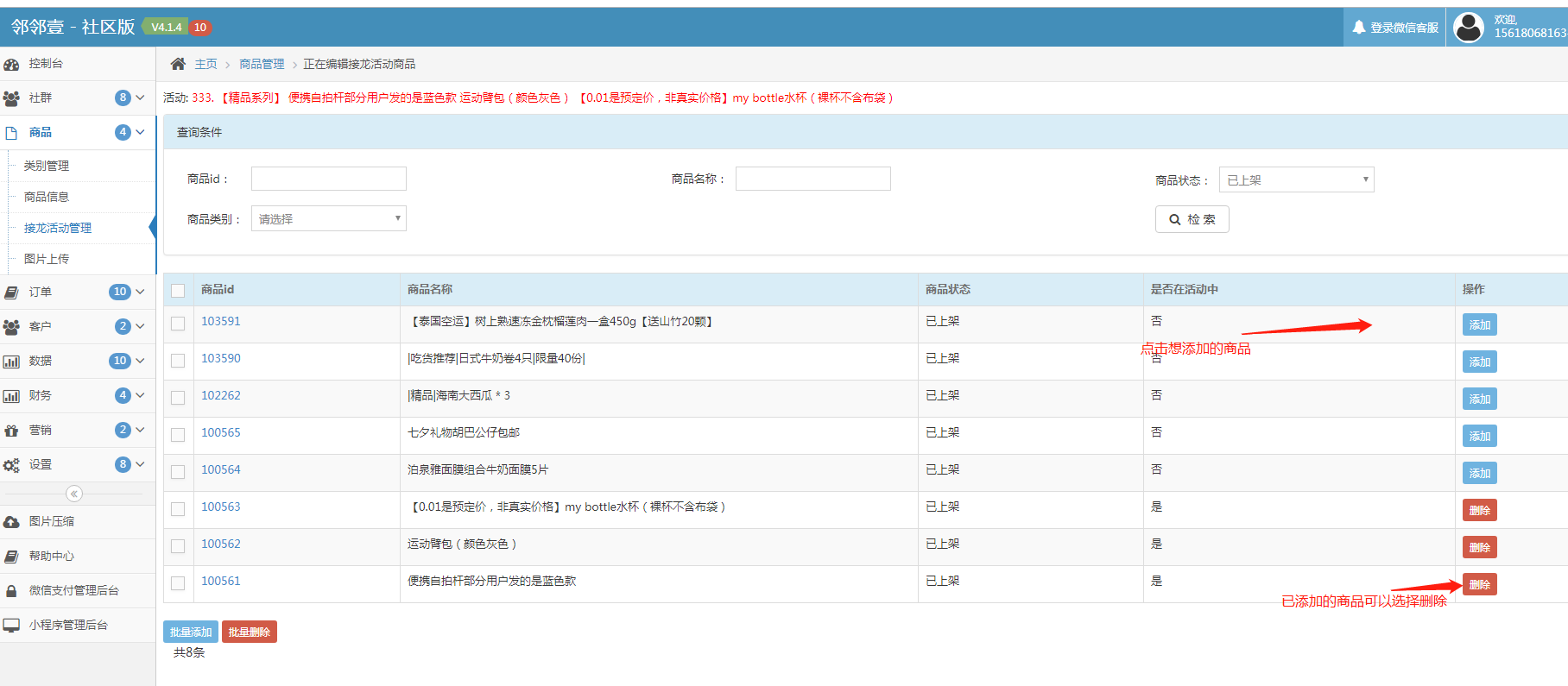Click the 商品名称 input field
Image resolution: width=1568 pixels, height=686 pixels.
[x=812, y=179]
